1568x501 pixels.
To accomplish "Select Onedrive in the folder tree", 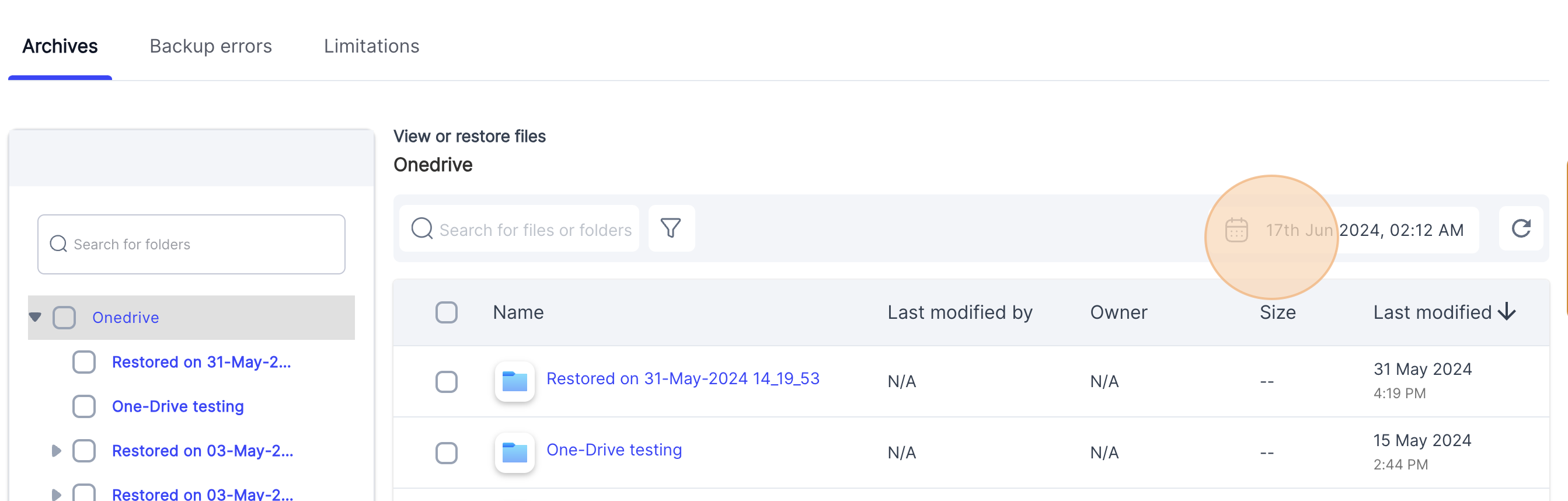I will (126, 317).
